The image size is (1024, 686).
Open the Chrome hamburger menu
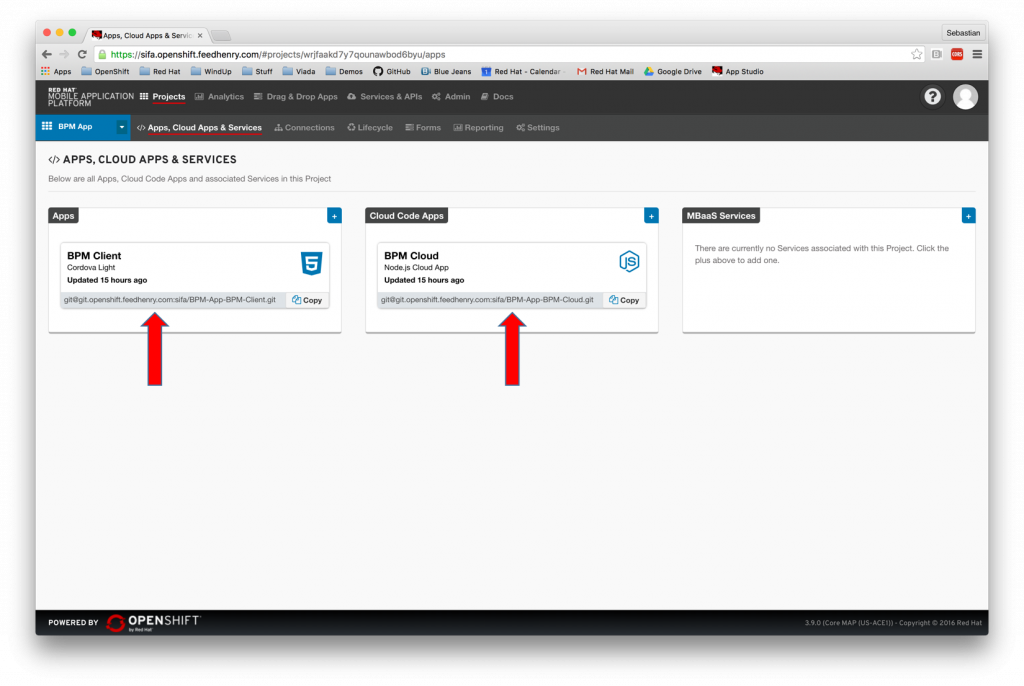point(977,54)
